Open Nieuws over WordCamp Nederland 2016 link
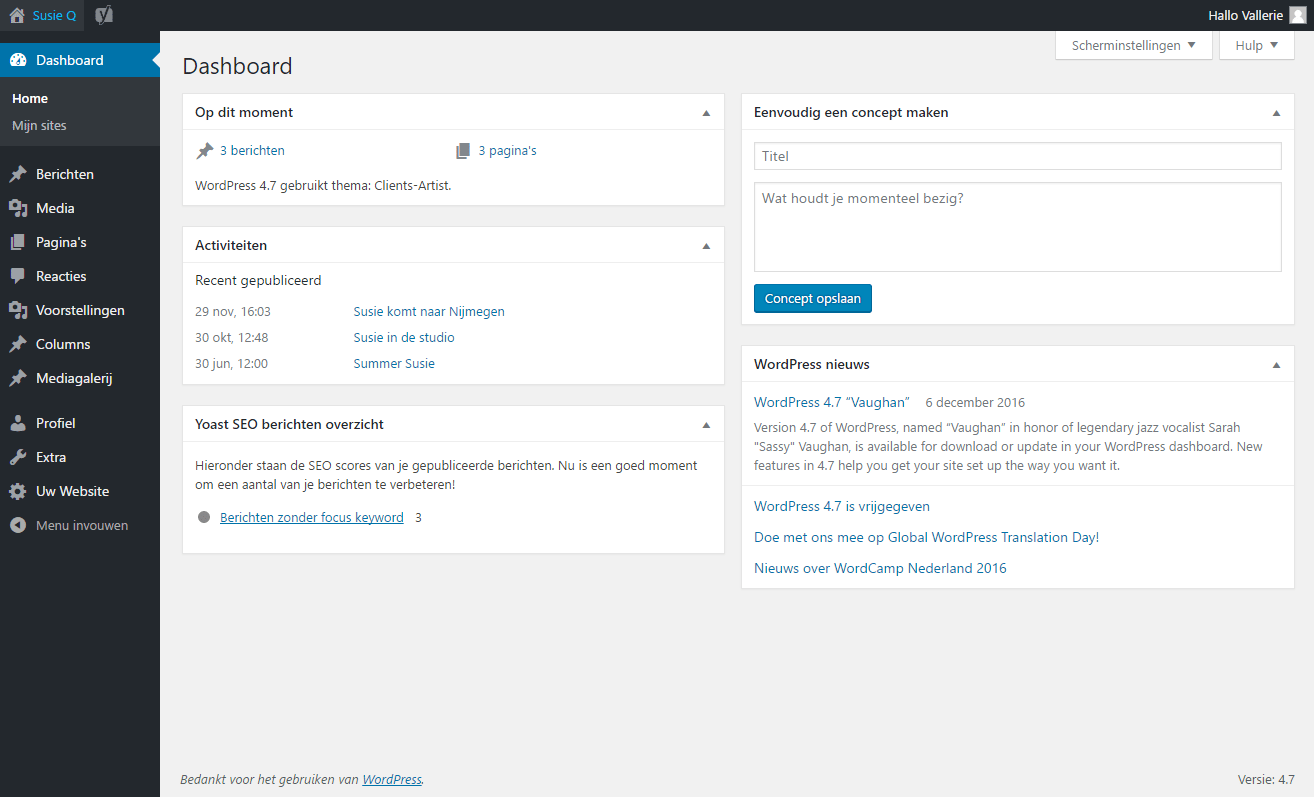Image resolution: width=1314 pixels, height=797 pixels. 880,569
